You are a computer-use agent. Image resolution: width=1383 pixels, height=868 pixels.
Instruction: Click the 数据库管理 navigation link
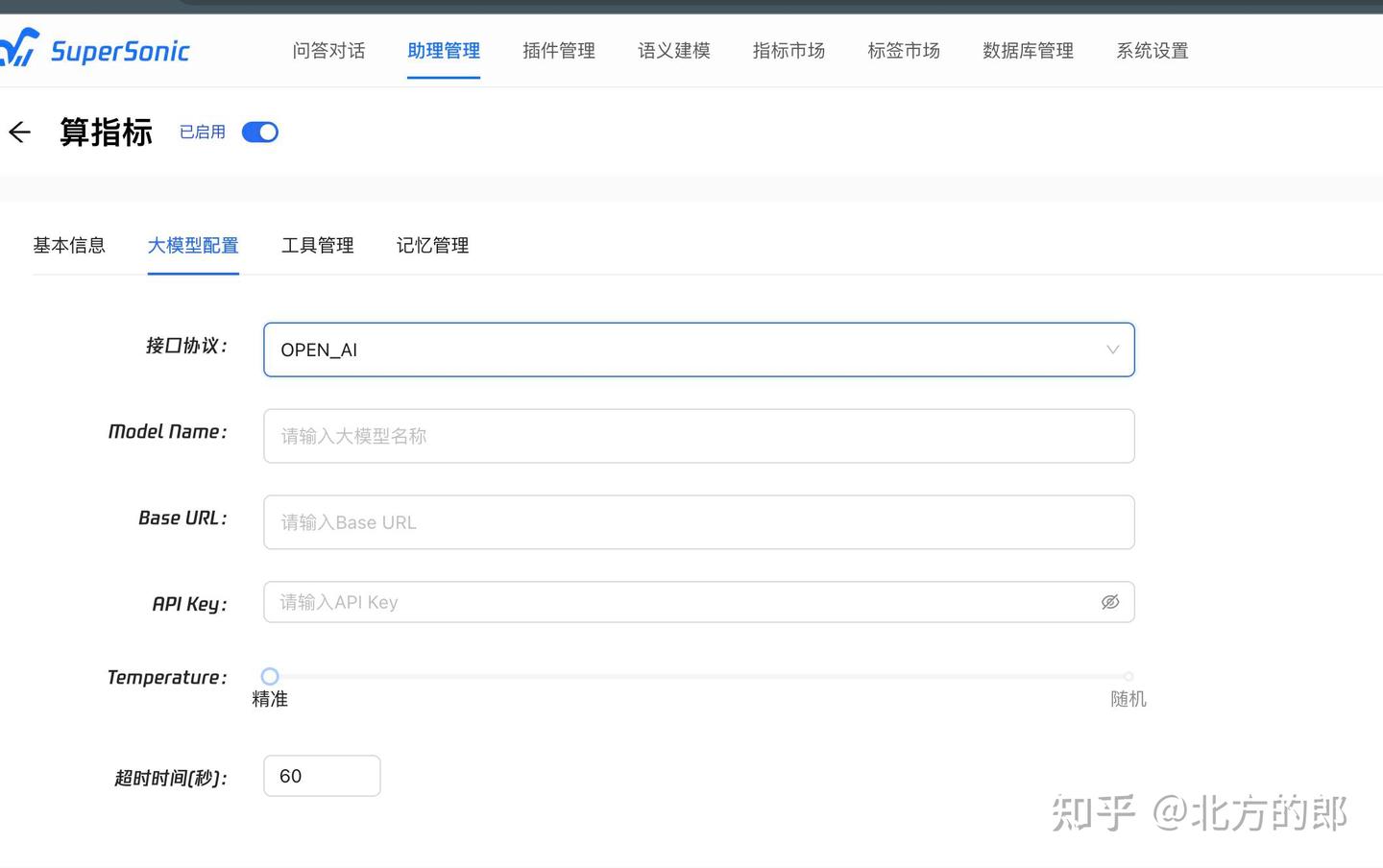click(1028, 51)
